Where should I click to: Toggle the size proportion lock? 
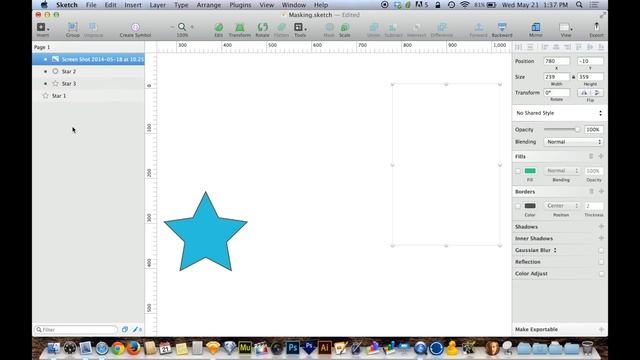(573, 77)
